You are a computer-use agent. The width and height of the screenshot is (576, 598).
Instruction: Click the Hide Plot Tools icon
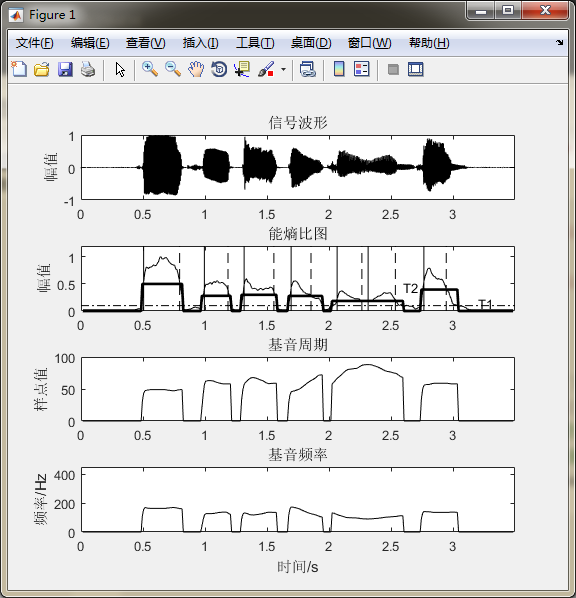393,70
